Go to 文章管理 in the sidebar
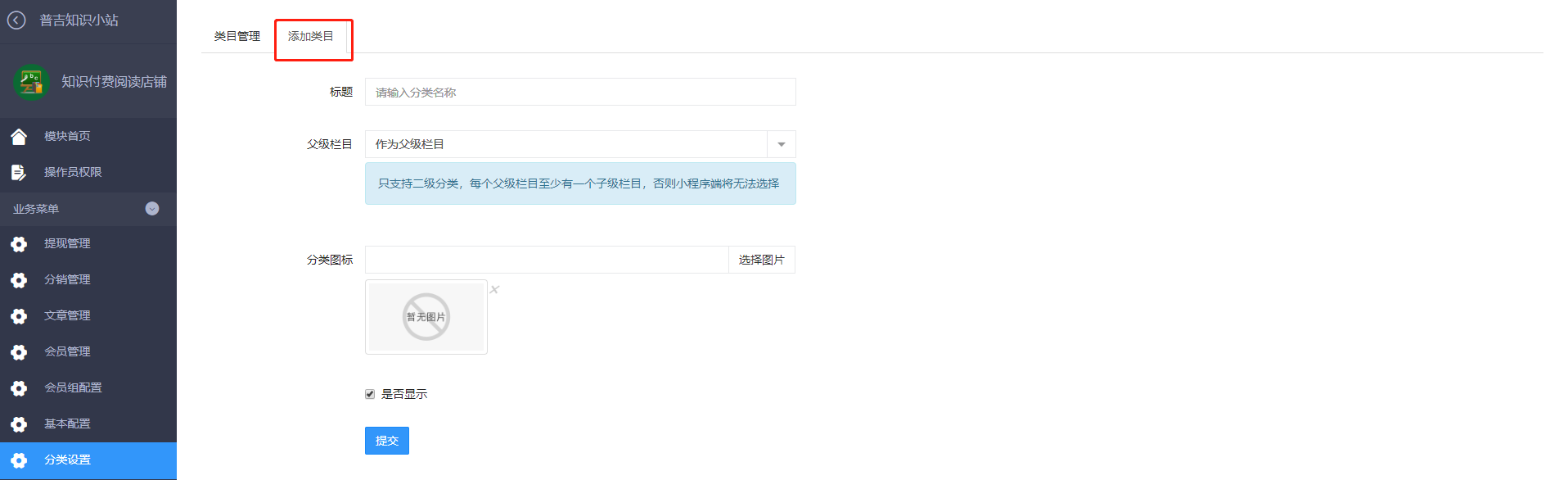Viewport: 1568px width, 480px height. tap(88, 316)
